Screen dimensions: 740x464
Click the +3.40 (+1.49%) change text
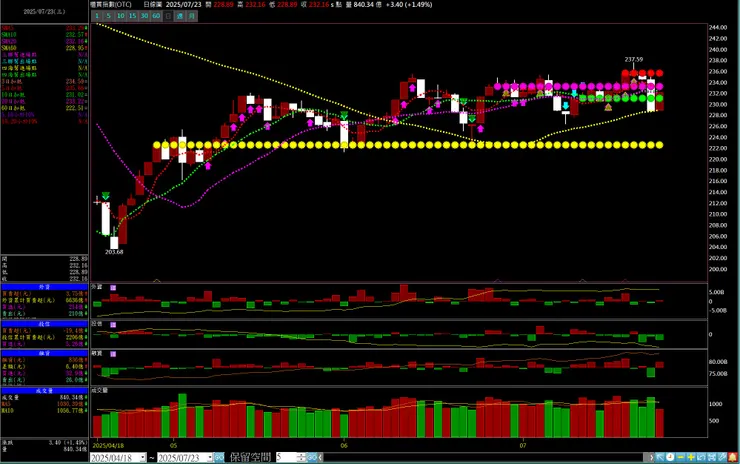pos(409,5)
